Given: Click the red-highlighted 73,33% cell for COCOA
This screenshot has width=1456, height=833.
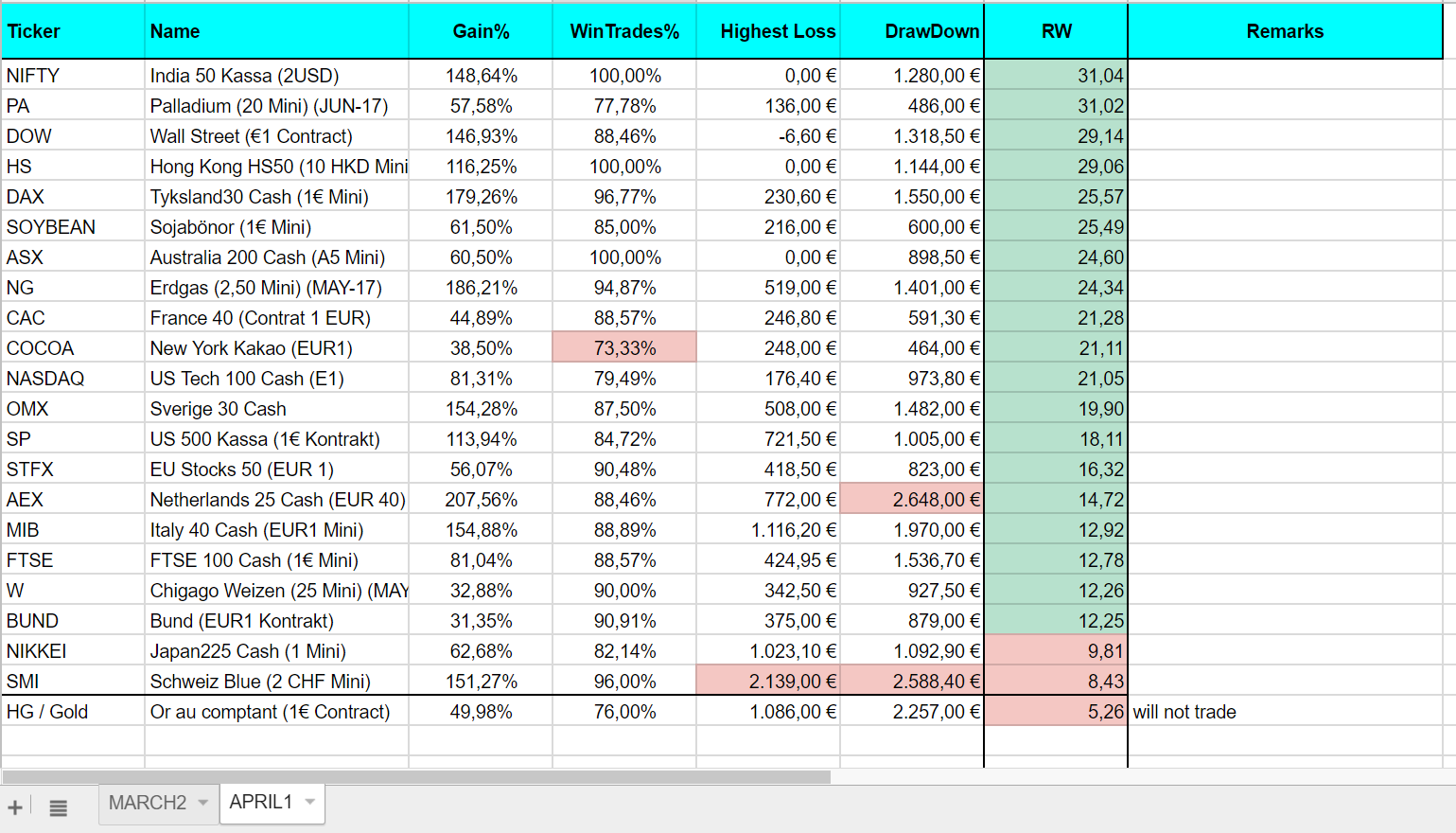Looking at the screenshot, I should point(624,348).
